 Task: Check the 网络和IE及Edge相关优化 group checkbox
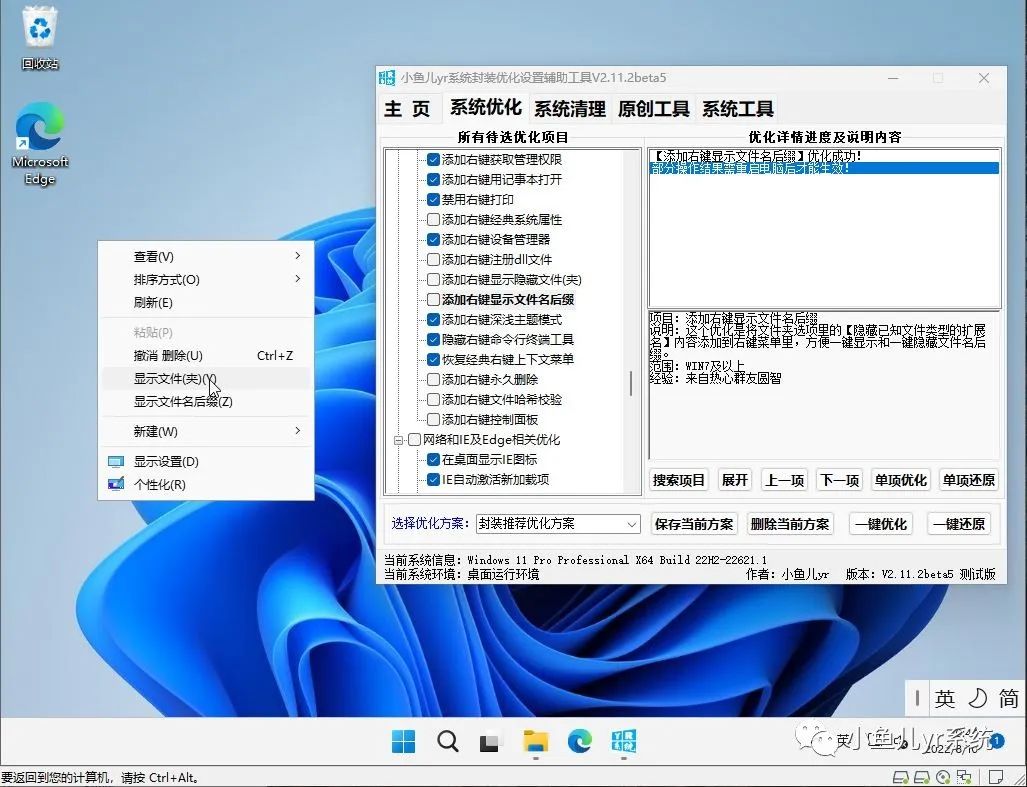[414, 439]
